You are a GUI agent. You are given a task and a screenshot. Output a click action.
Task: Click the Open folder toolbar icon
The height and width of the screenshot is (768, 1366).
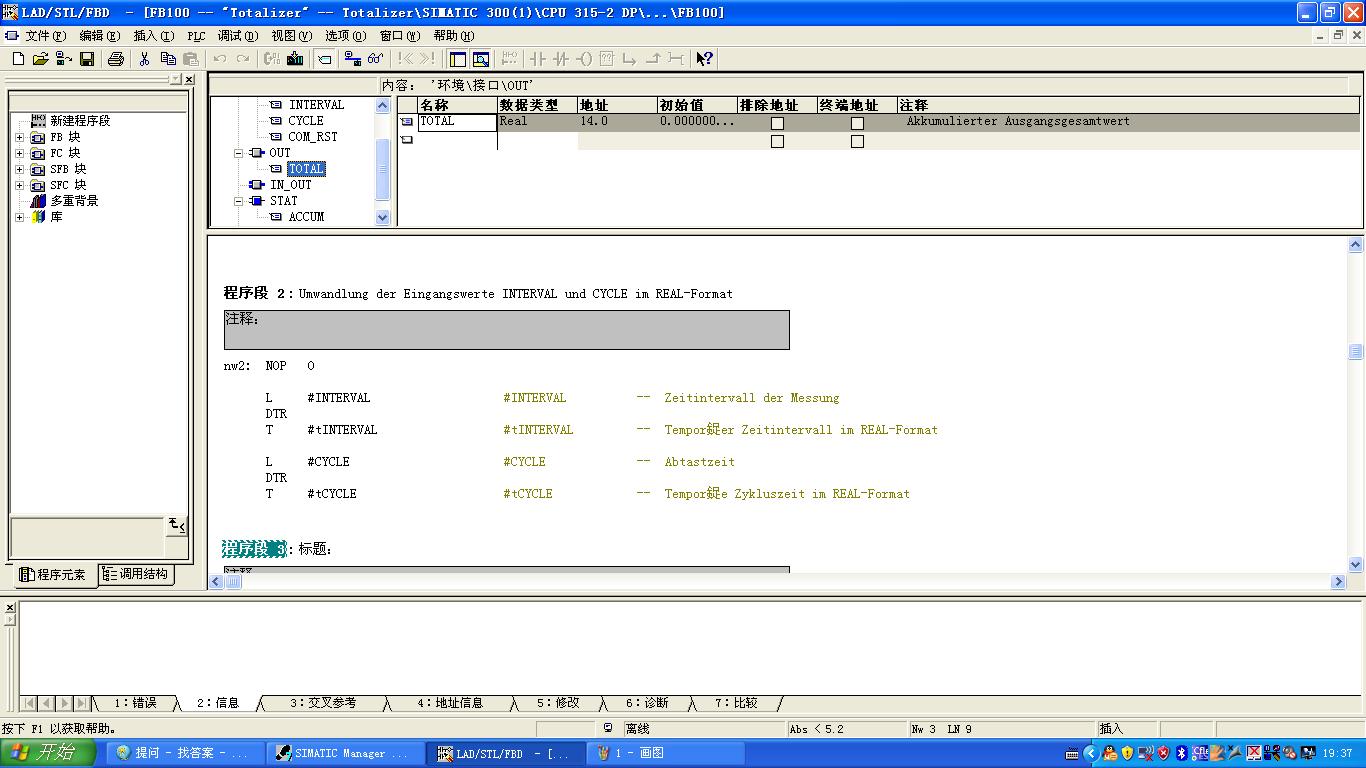coord(41,59)
